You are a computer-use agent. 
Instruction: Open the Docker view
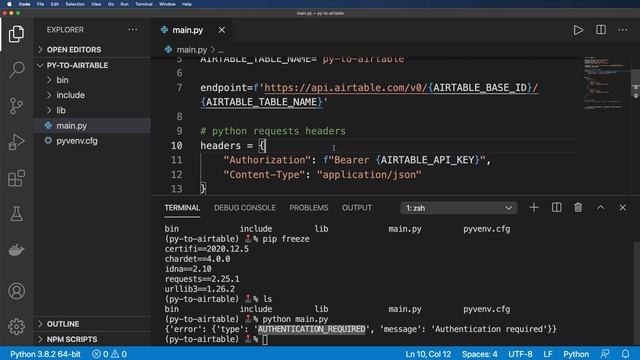(x=16, y=249)
